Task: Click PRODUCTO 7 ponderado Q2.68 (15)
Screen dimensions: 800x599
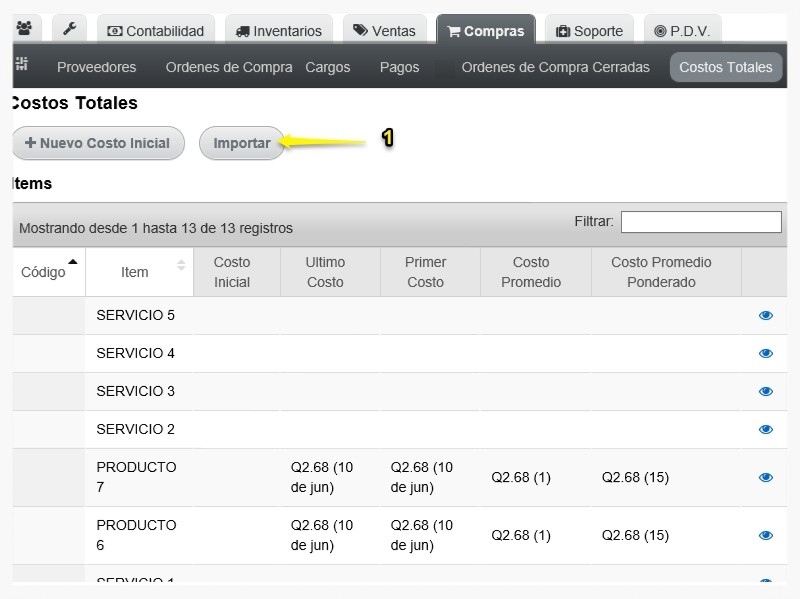Action: coord(635,477)
